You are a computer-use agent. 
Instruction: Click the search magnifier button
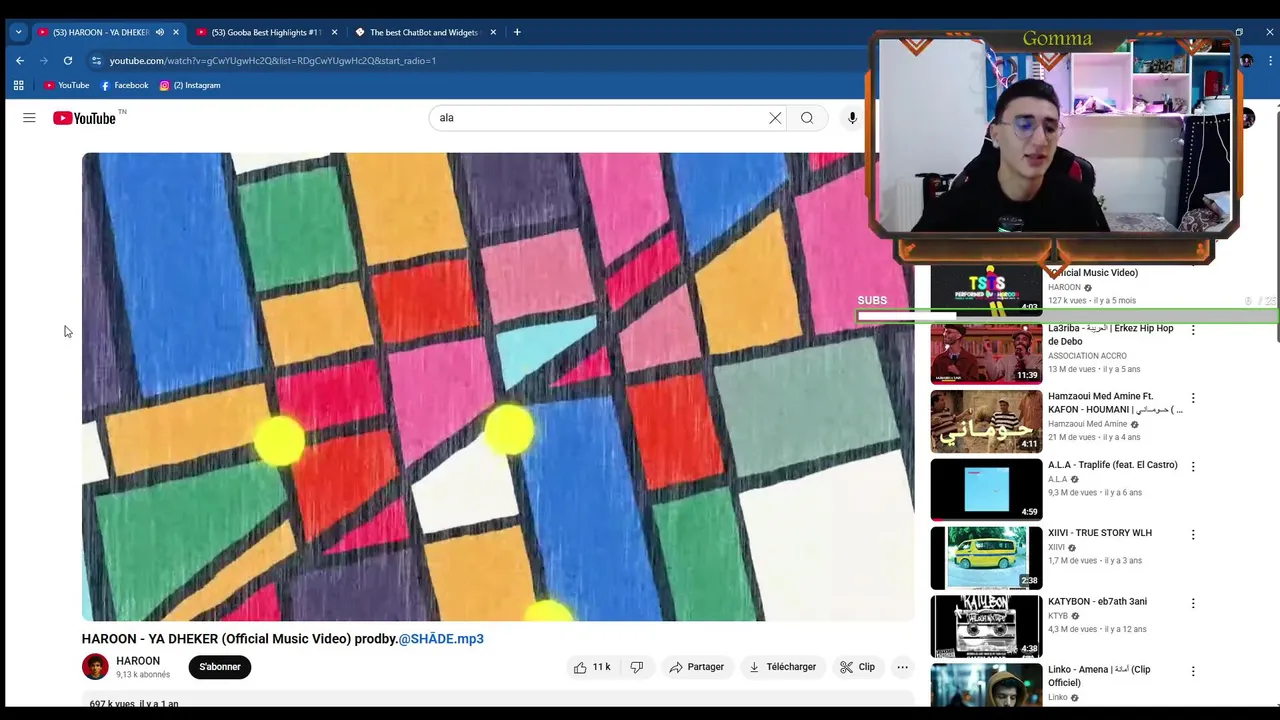tap(807, 118)
